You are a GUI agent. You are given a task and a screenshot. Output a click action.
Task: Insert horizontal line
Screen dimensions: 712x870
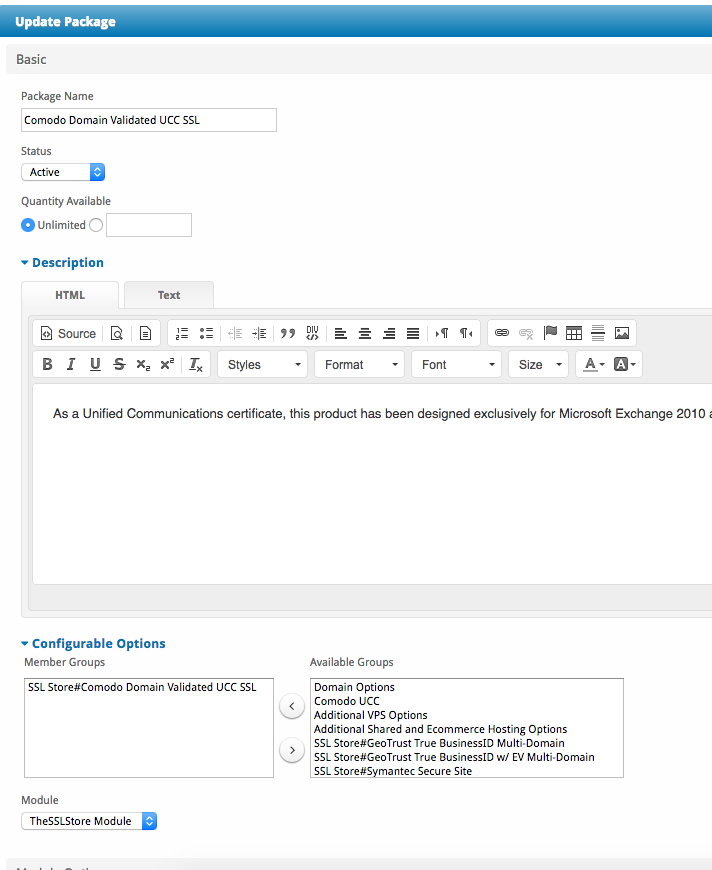(598, 333)
